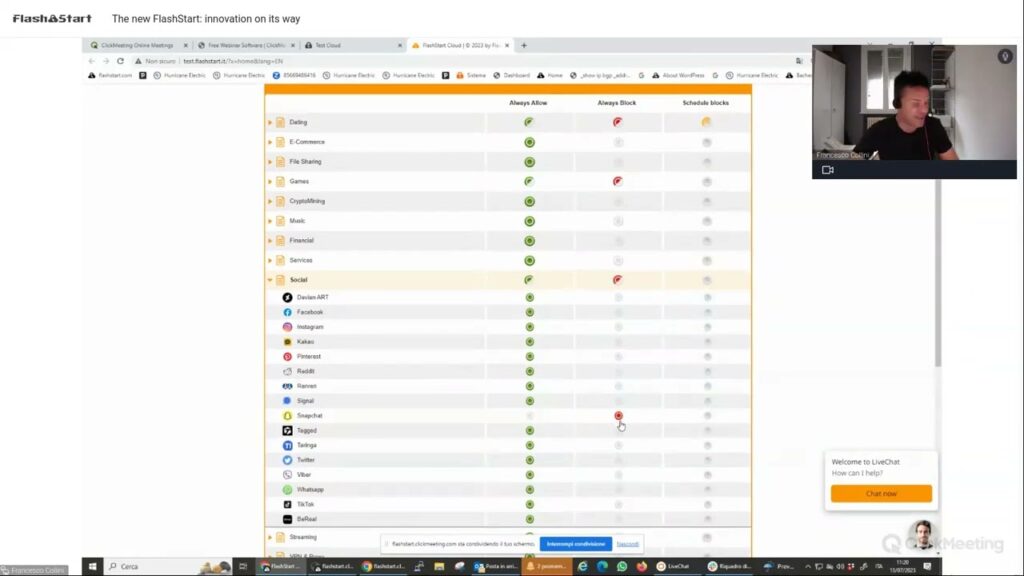Click the Games category folder icon
Viewport: 1024px width, 576px height.
[281, 182]
